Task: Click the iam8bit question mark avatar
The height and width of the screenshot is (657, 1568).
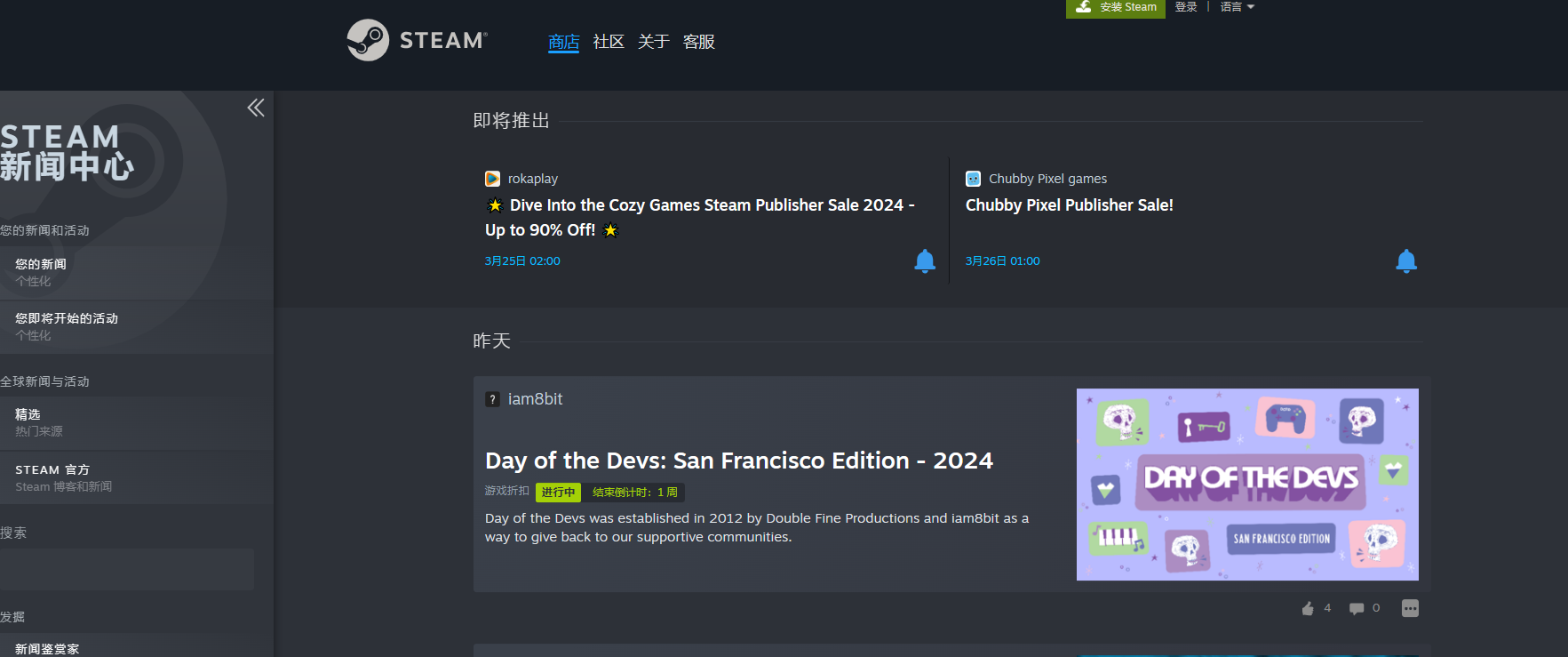Action: click(492, 400)
